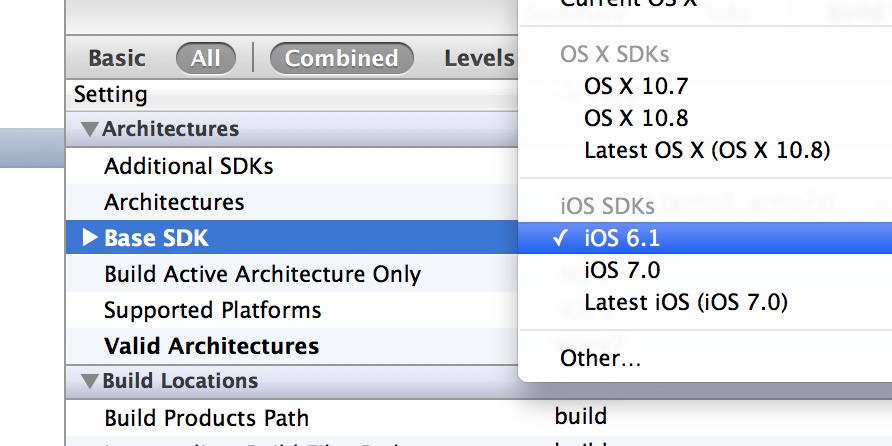Select the Architectures setting row

[x=292, y=202]
